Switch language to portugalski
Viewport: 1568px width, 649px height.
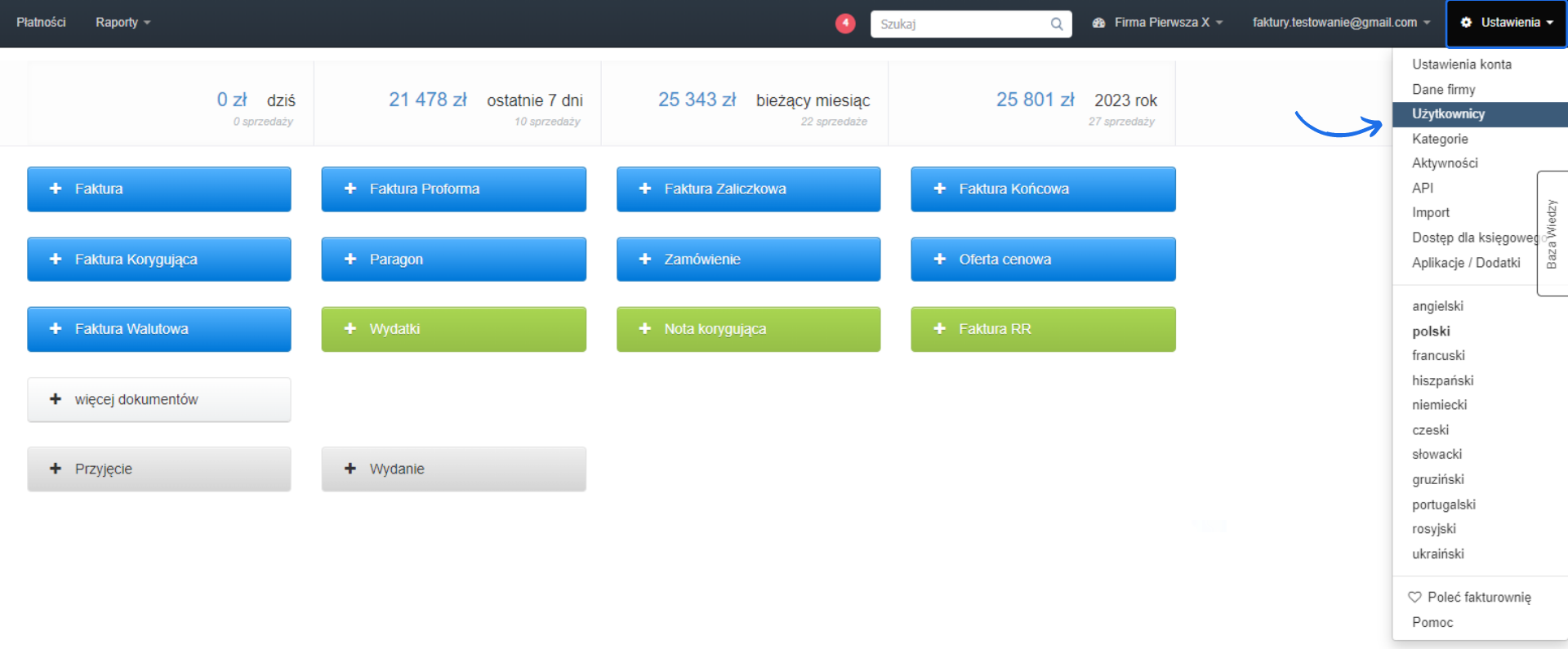tap(1444, 505)
